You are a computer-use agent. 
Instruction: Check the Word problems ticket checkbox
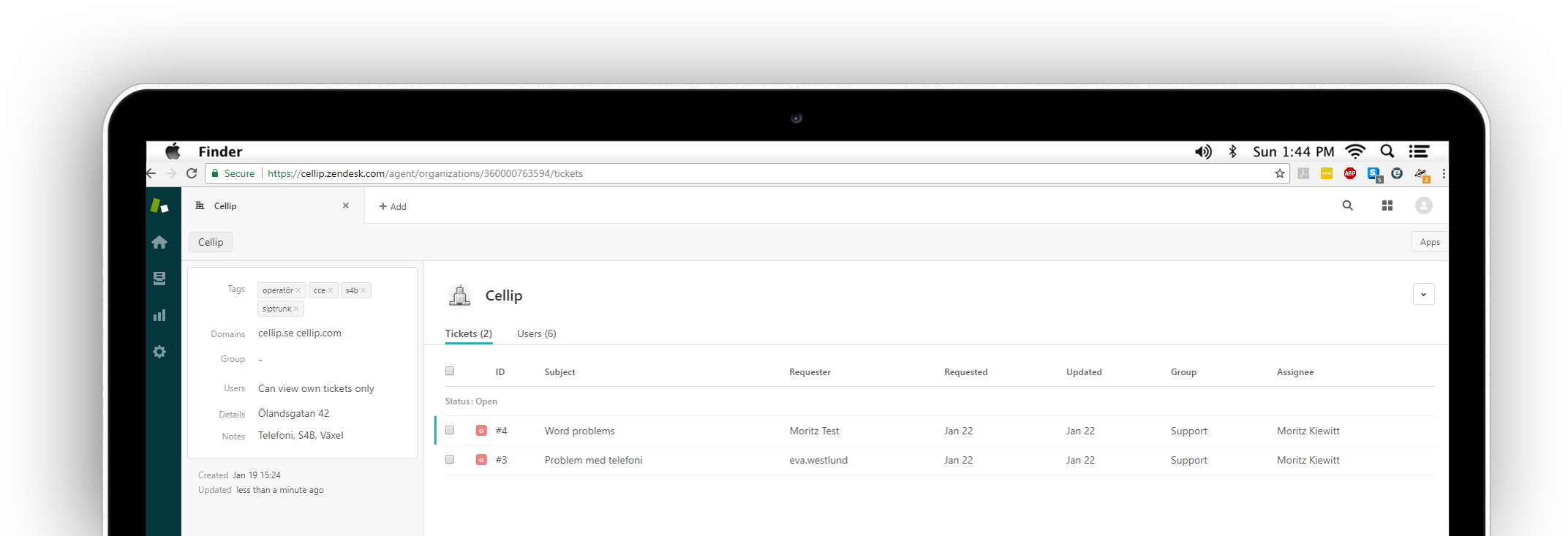450,431
